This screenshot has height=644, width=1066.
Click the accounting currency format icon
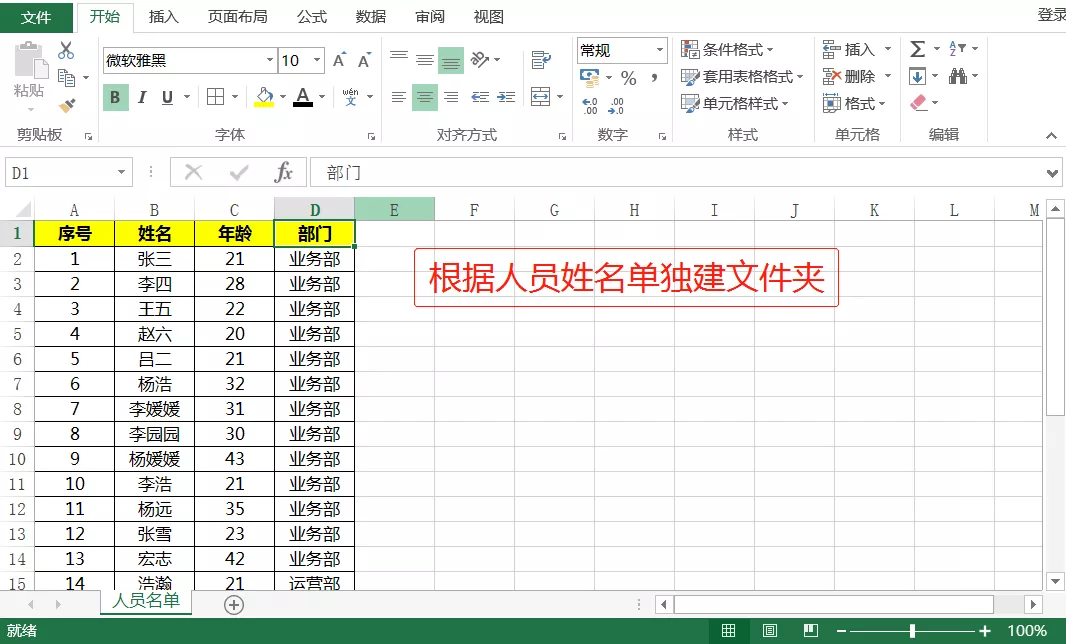(x=589, y=78)
